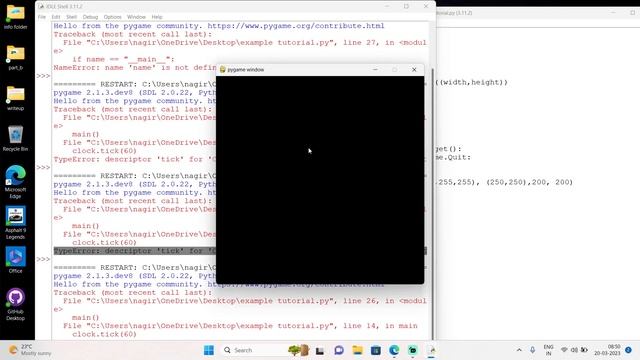Viewport: 640px width, 360px height.
Task: Close the pygame window
Action: tap(414, 69)
